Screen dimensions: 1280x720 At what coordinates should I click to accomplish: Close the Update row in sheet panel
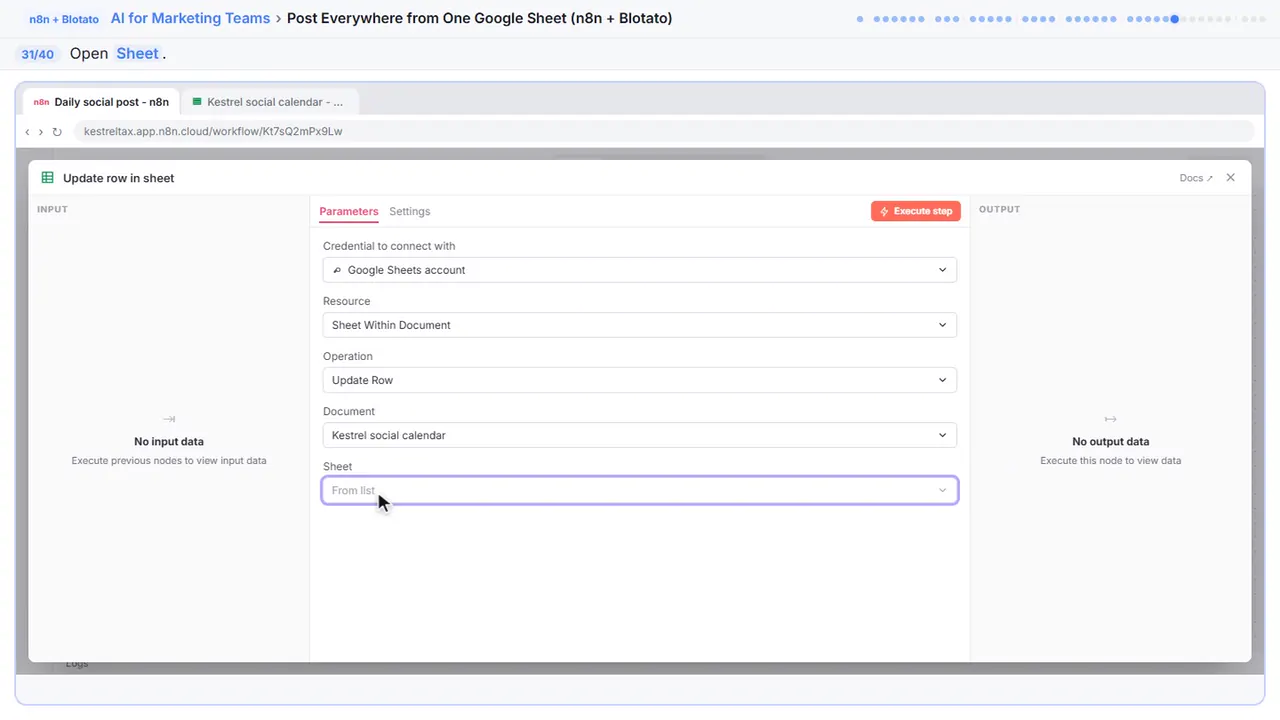[1231, 177]
